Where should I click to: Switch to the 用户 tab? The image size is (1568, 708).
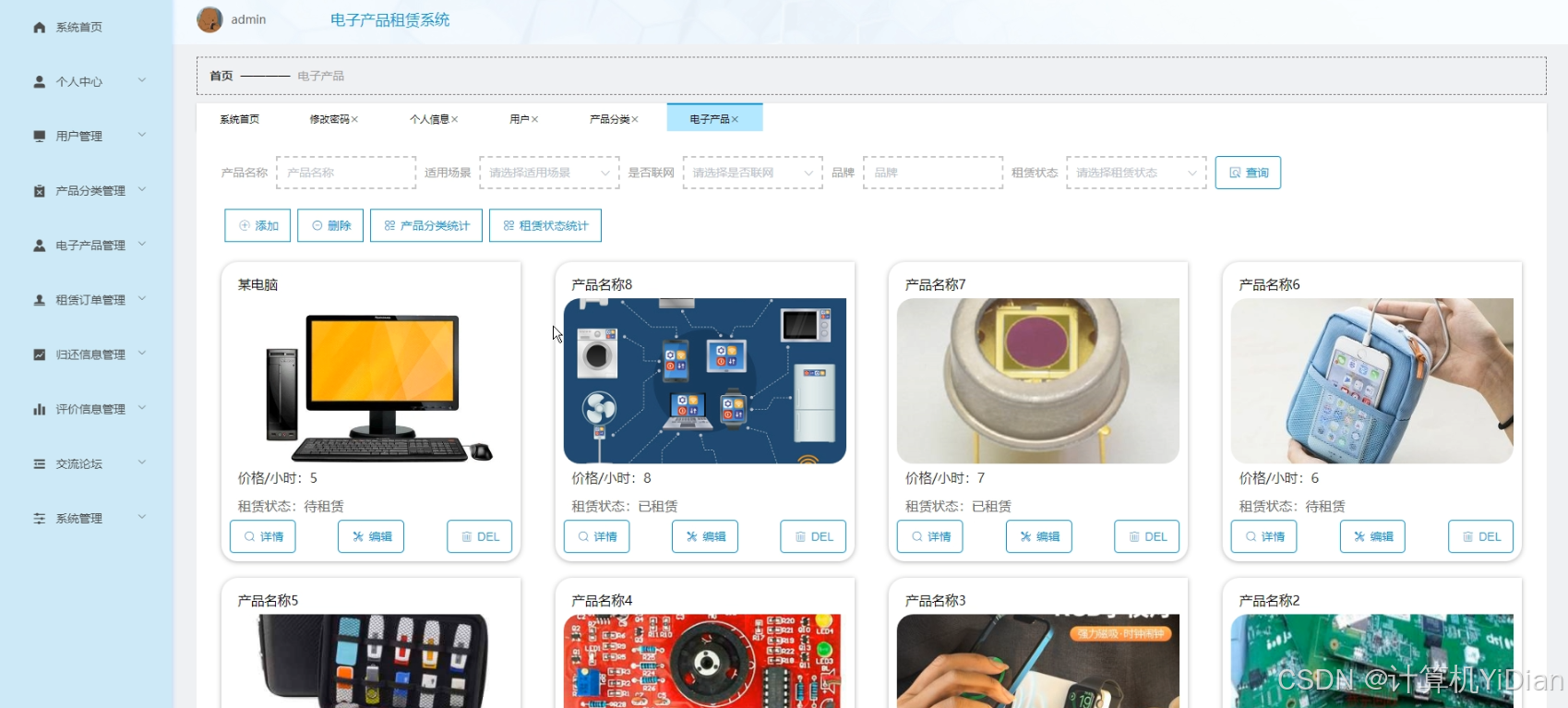[x=523, y=119]
